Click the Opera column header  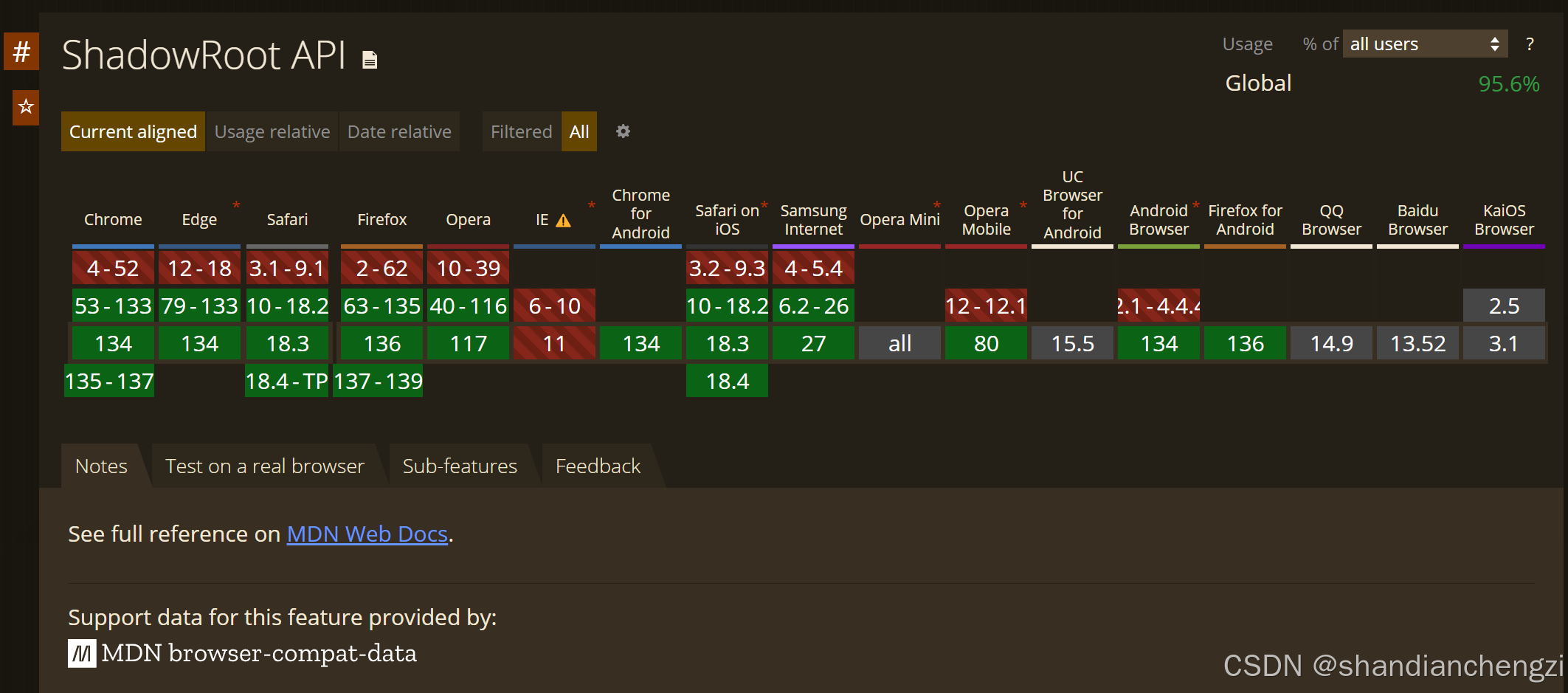(468, 219)
